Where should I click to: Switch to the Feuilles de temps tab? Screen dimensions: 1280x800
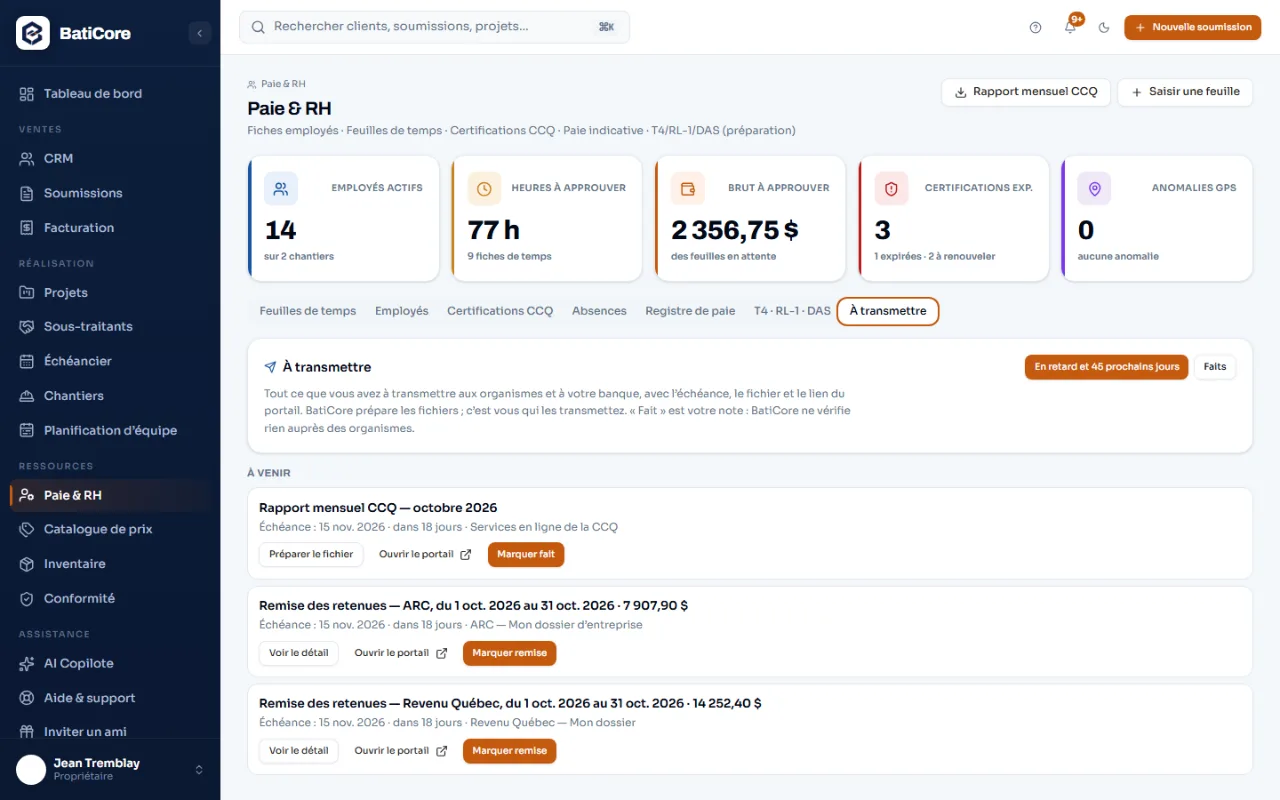click(x=308, y=311)
